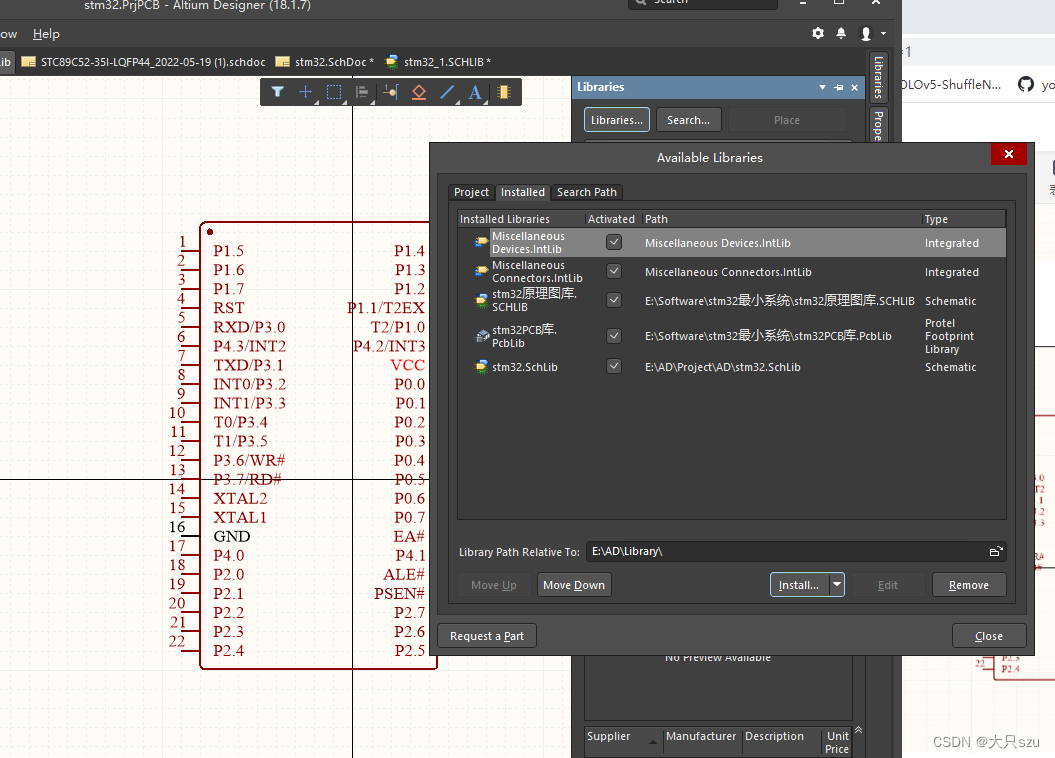Select path E:\AD\Project\AD\stm32.SchLib cell
Image resolution: width=1055 pixels, height=758 pixels.
pos(723,367)
